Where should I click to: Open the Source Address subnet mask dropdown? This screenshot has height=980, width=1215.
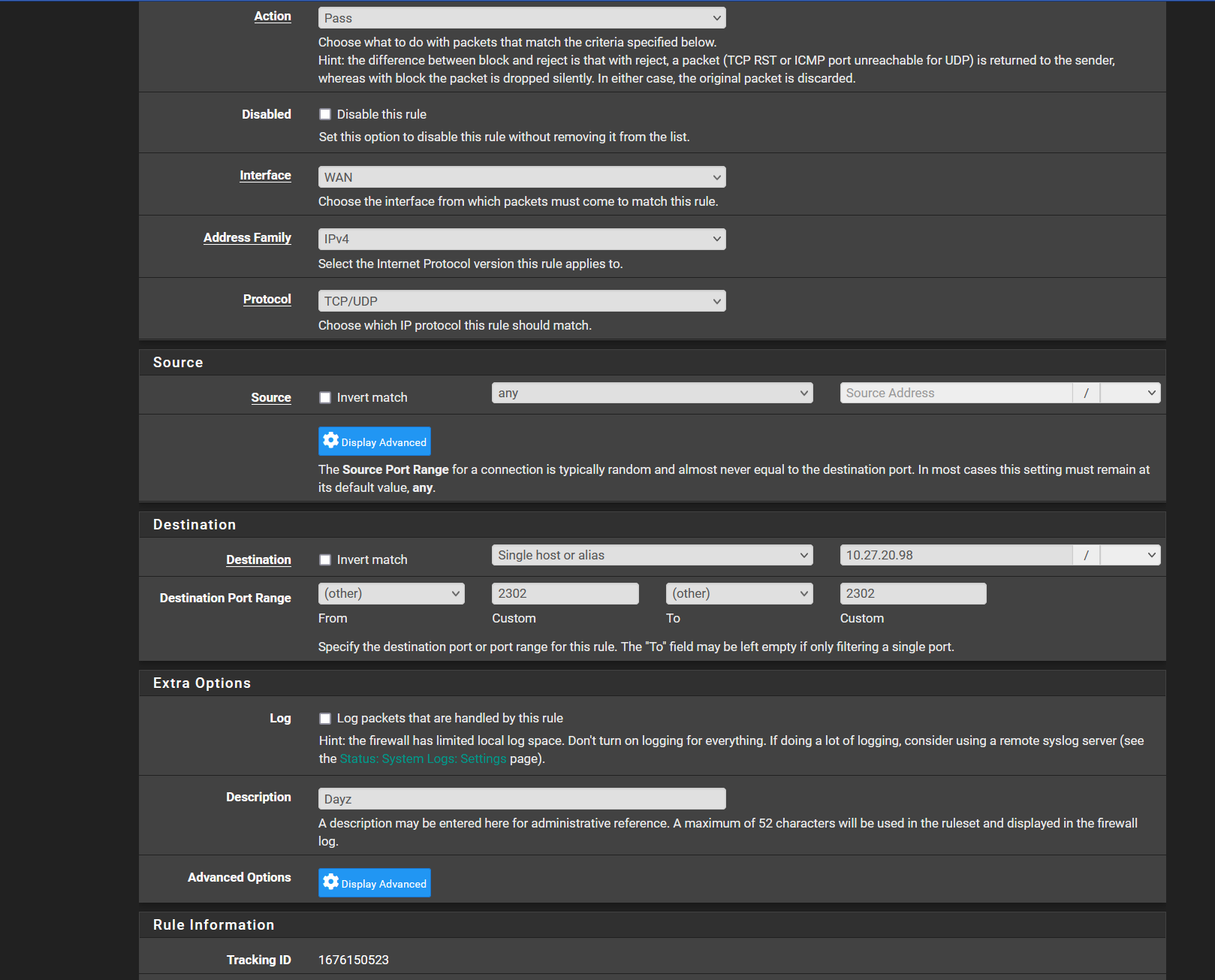coord(1130,393)
